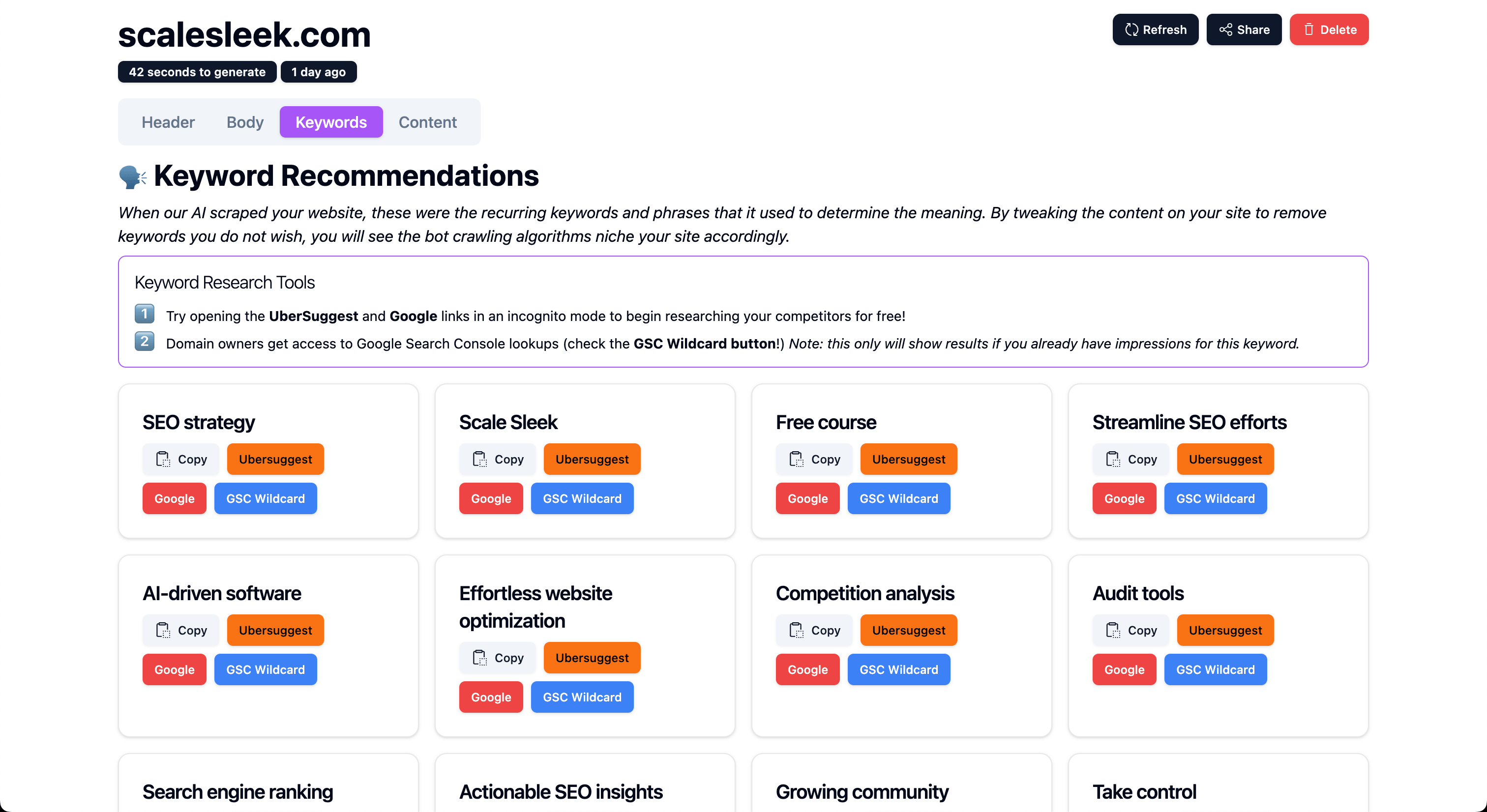Open GSC Wildcard for Audit tools
The width and height of the screenshot is (1487, 812).
point(1215,669)
